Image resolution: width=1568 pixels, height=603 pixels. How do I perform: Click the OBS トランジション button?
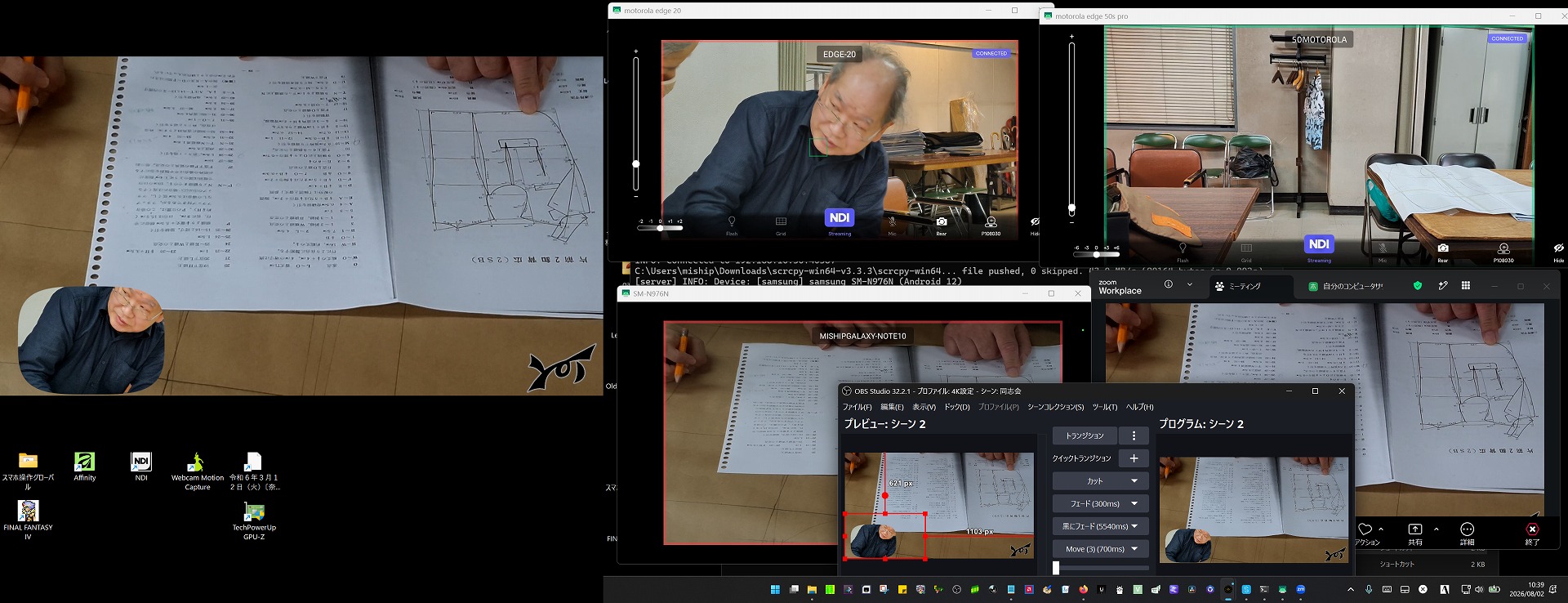click(1085, 435)
